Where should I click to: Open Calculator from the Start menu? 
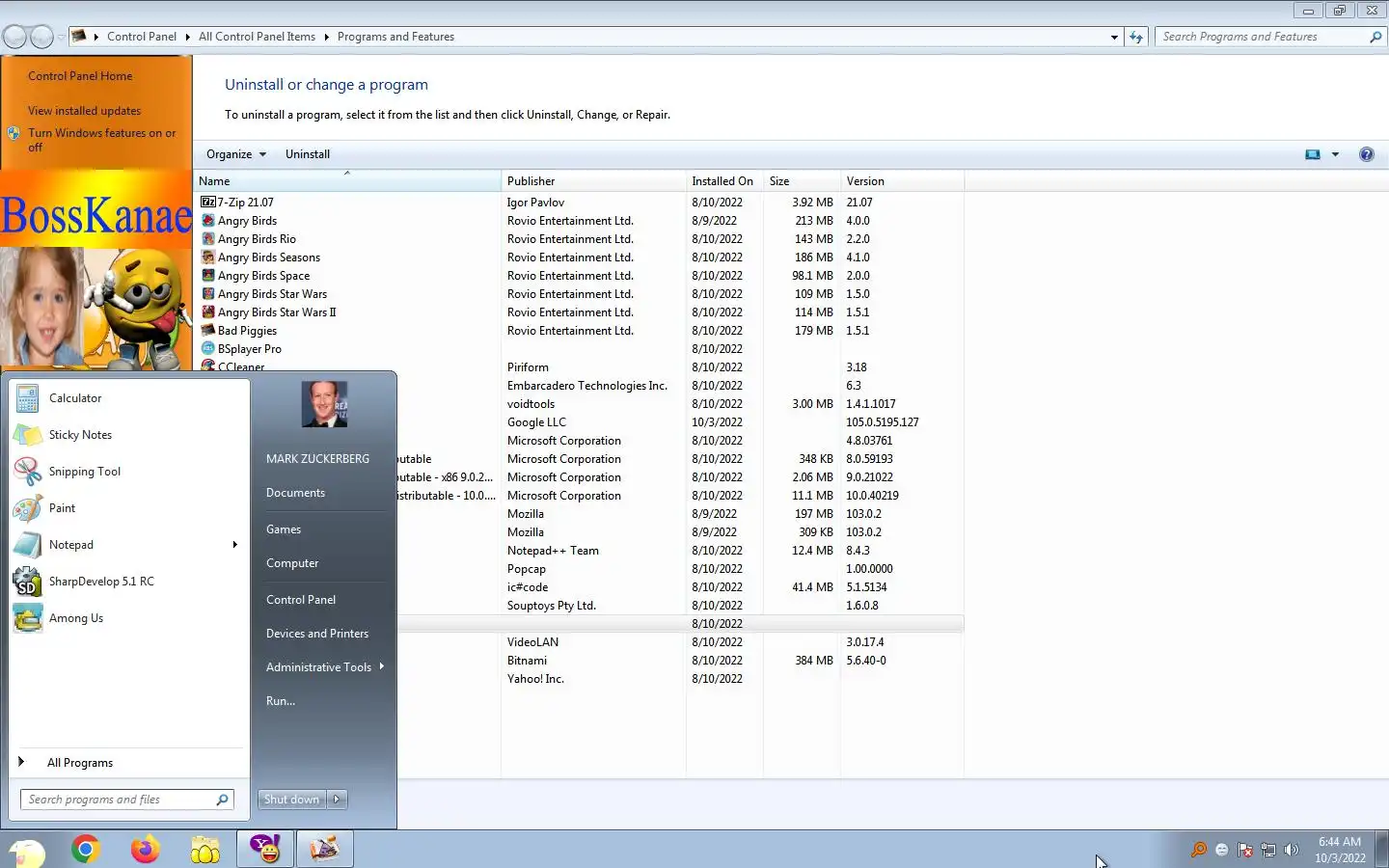coord(129,398)
